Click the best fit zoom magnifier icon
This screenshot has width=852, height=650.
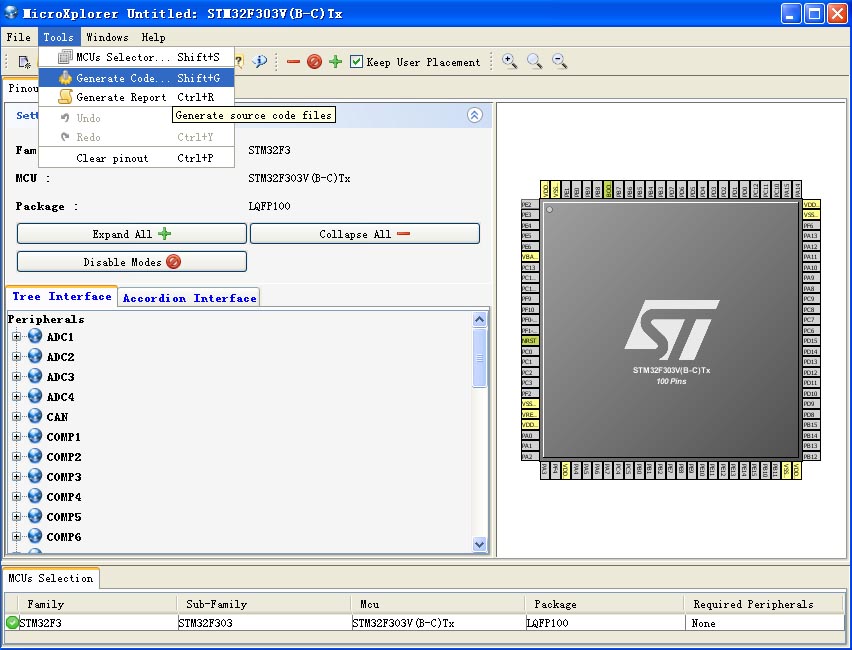534,61
